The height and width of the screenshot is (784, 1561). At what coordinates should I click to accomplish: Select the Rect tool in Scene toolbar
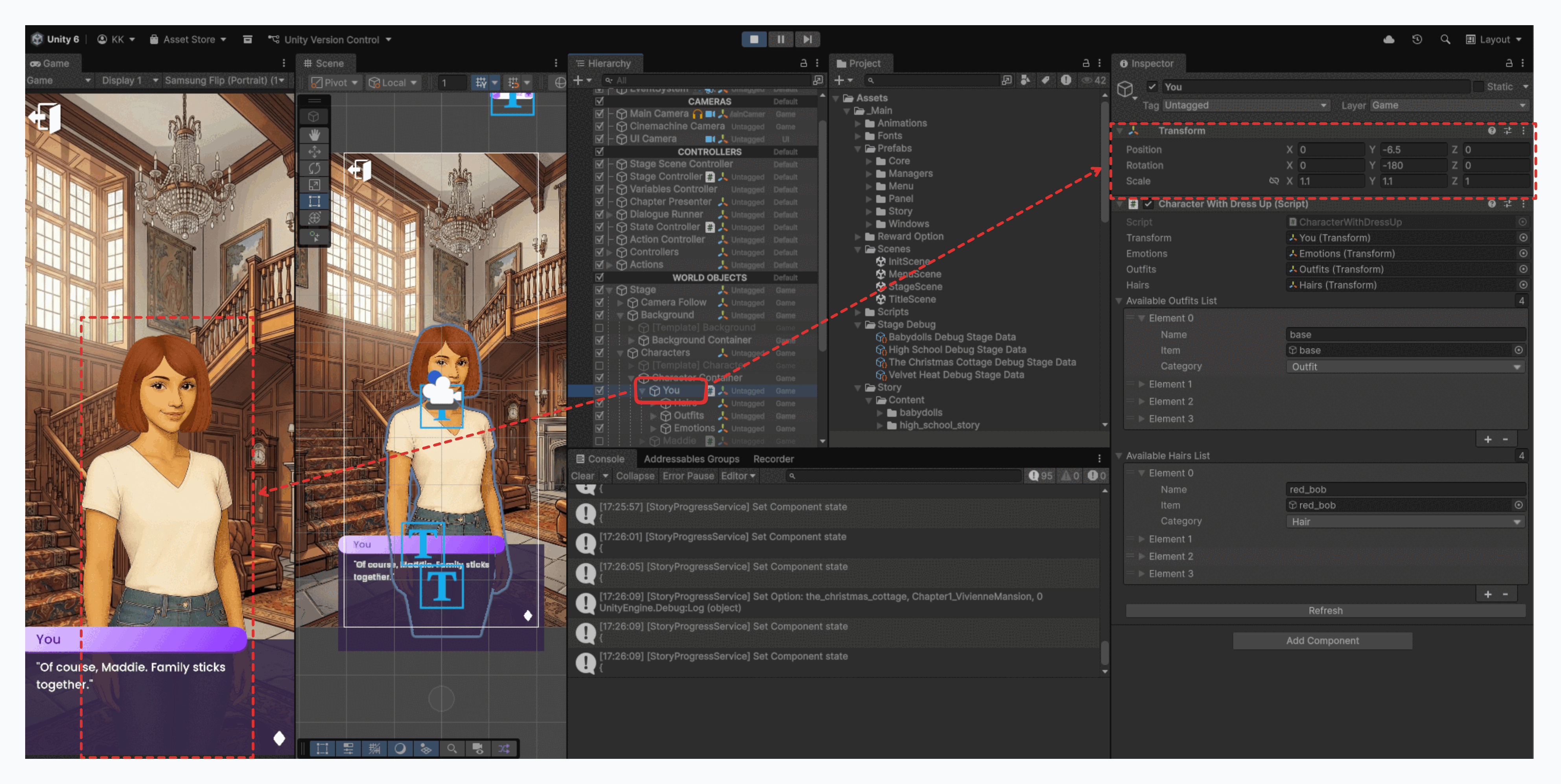[x=314, y=201]
